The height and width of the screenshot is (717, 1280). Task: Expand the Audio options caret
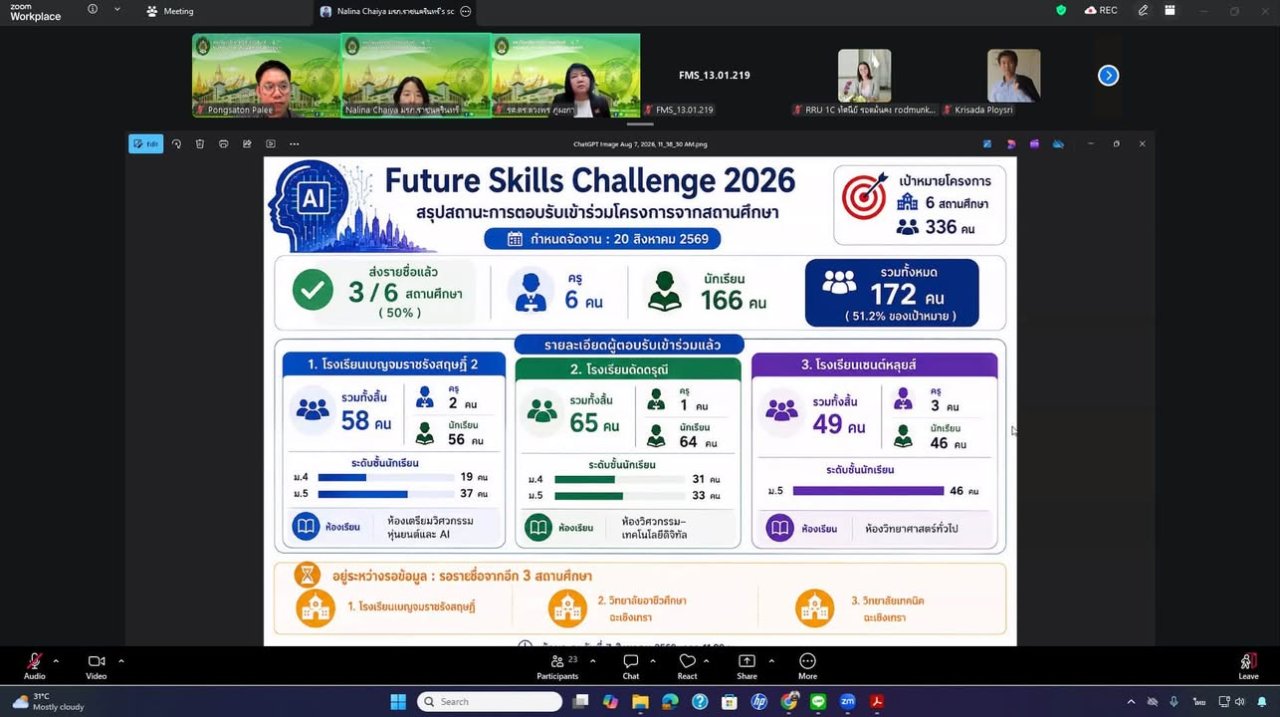tap(55, 660)
